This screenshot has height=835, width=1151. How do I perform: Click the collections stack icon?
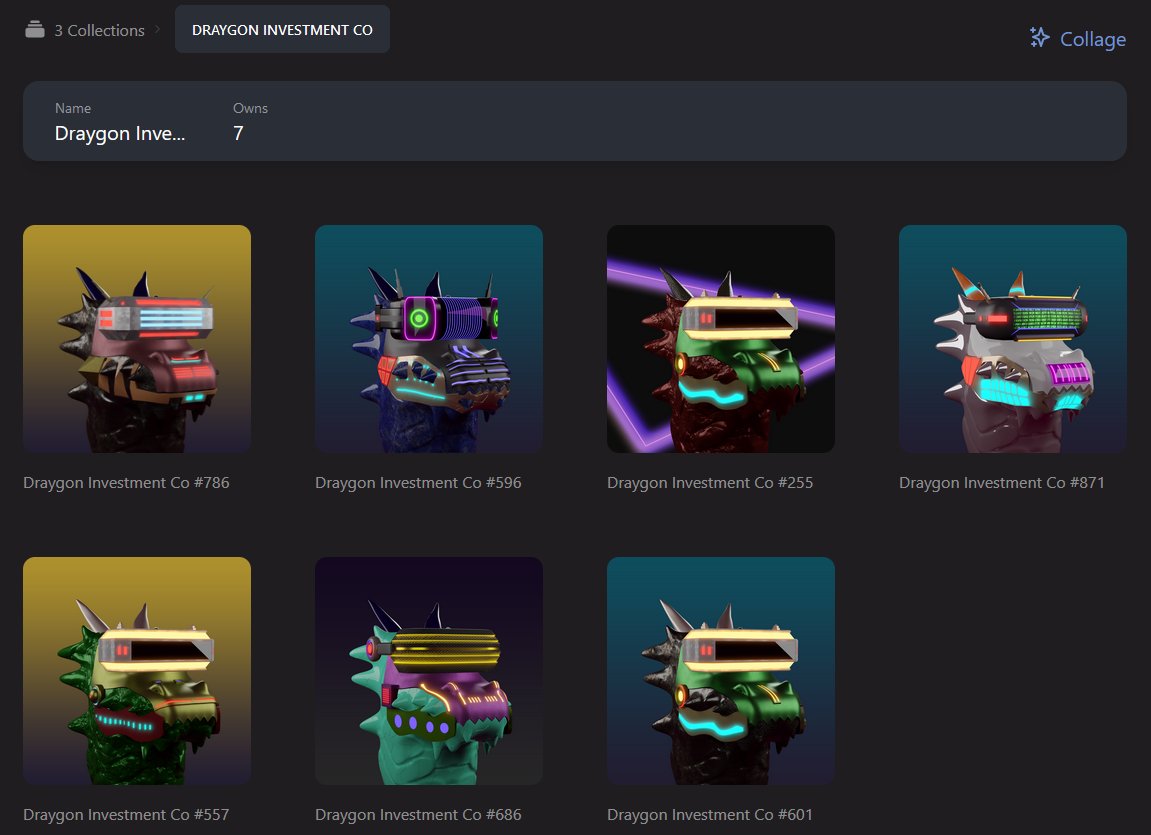[35, 30]
